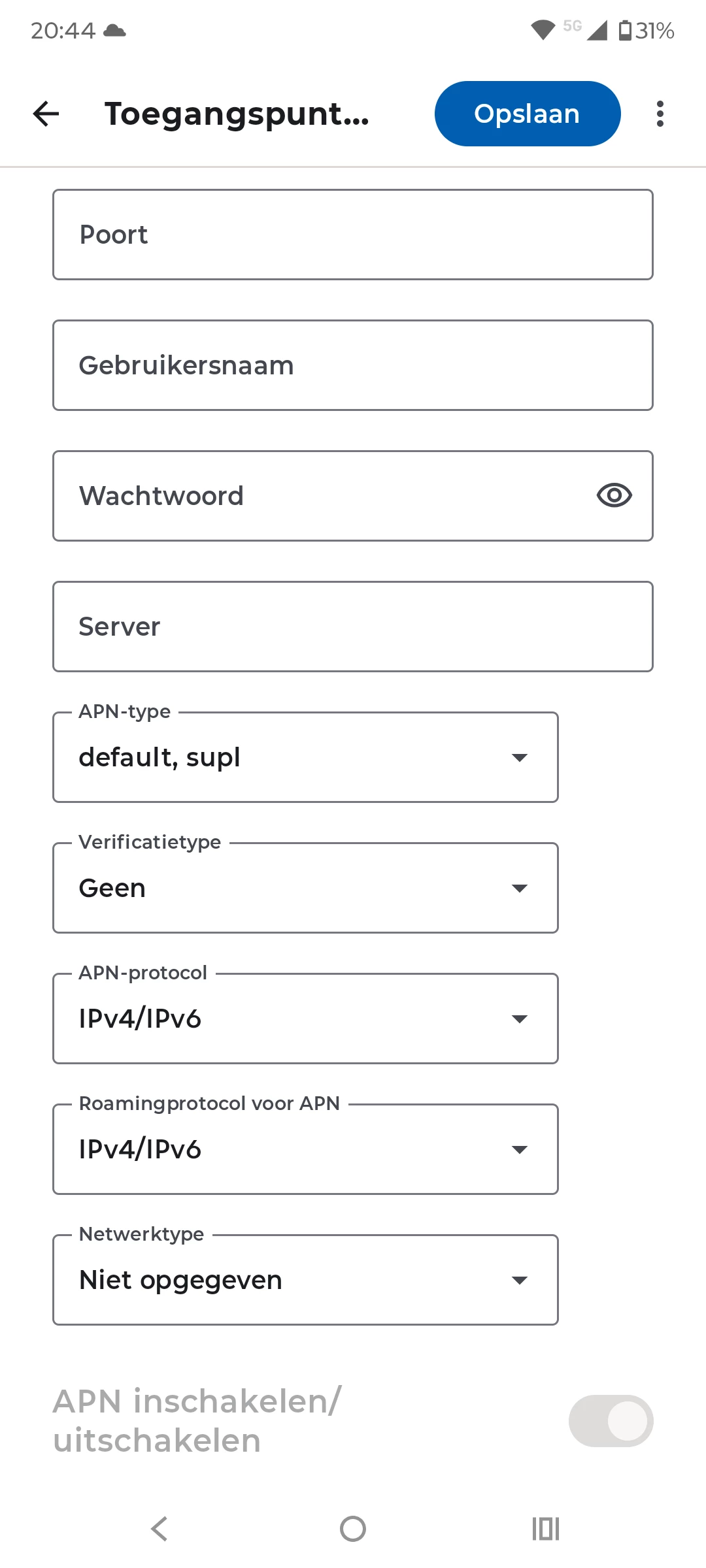Image resolution: width=706 pixels, height=1568 pixels.
Task: Tap the Wi-Fi status icon
Action: click(x=543, y=30)
